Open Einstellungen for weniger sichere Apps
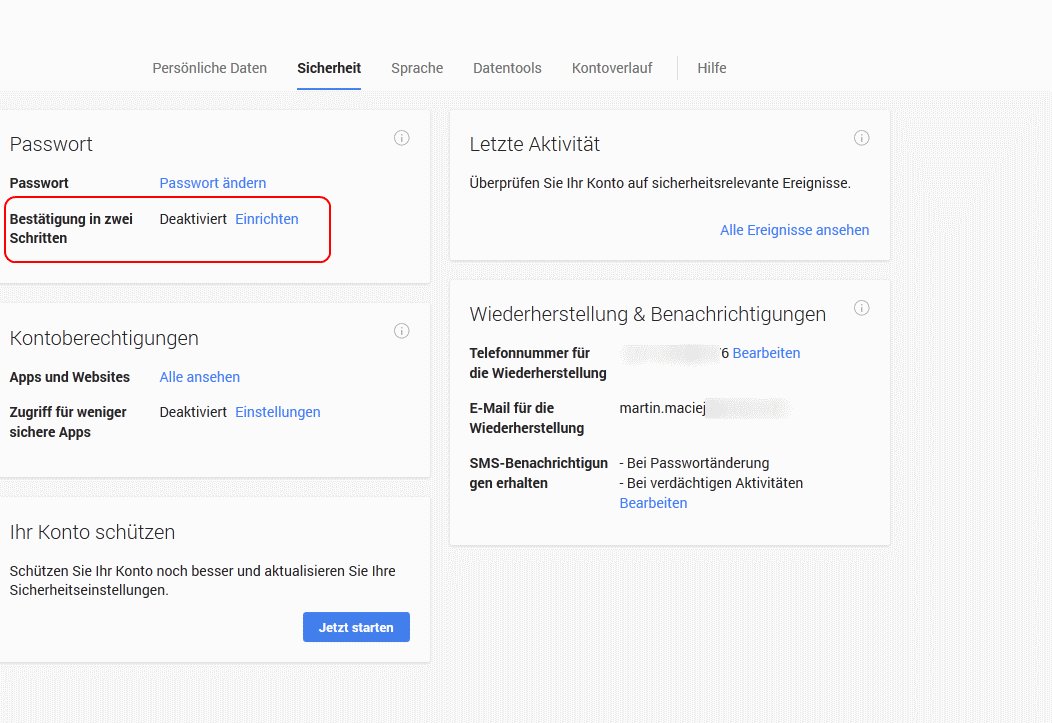Image resolution: width=1052 pixels, height=723 pixels. tap(277, 412)
